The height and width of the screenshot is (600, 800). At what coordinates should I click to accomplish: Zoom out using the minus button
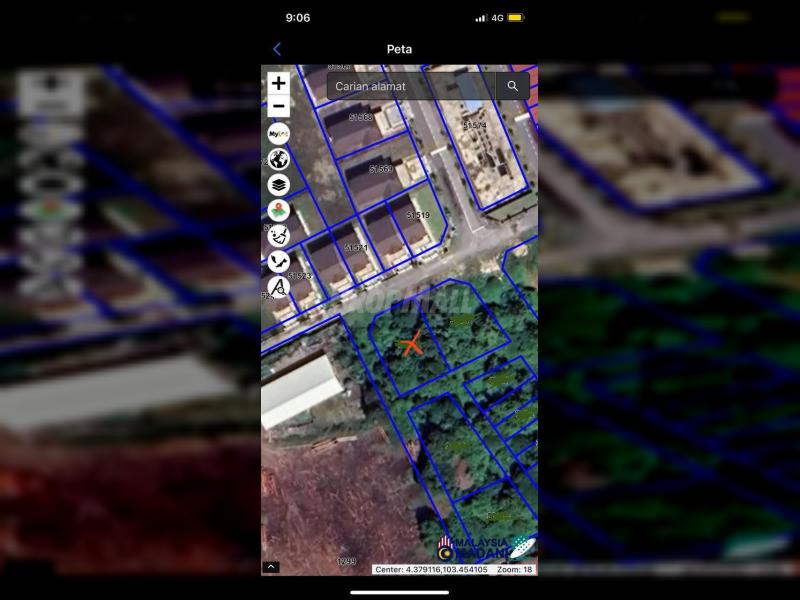[278, 107]
